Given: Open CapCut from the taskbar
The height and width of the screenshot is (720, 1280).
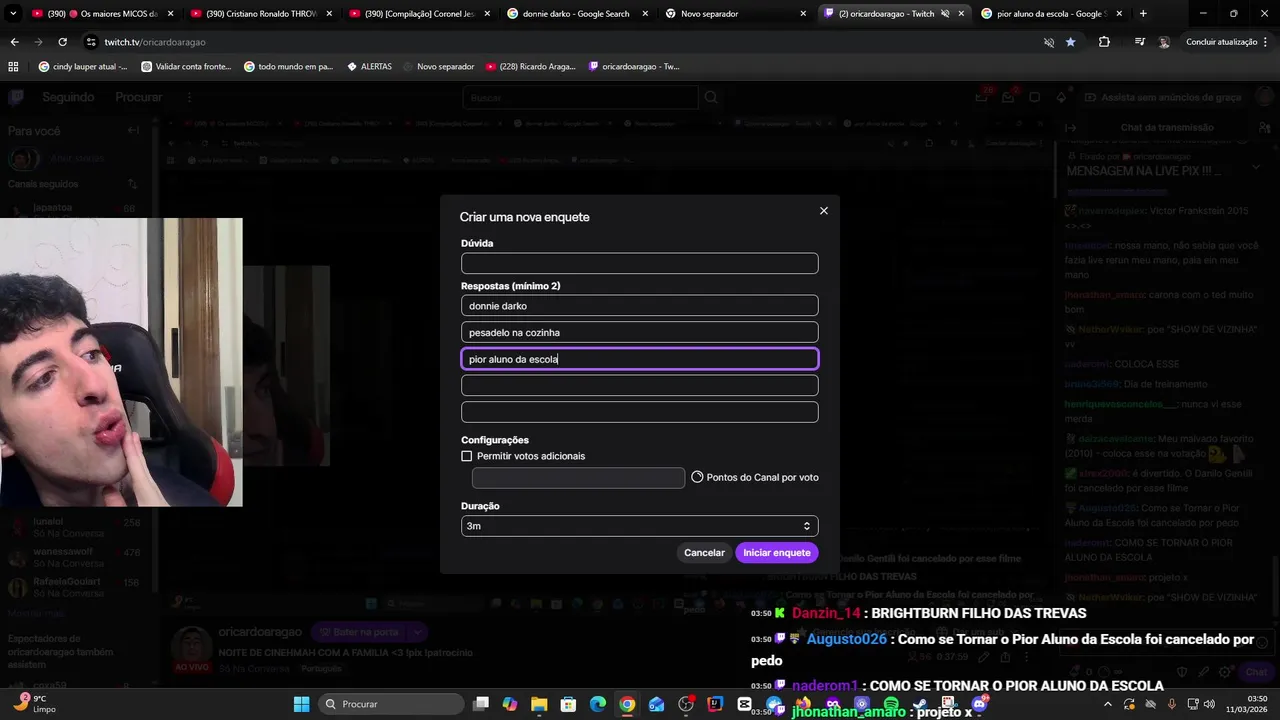Looking at the screenshot, I should [744, 704].
